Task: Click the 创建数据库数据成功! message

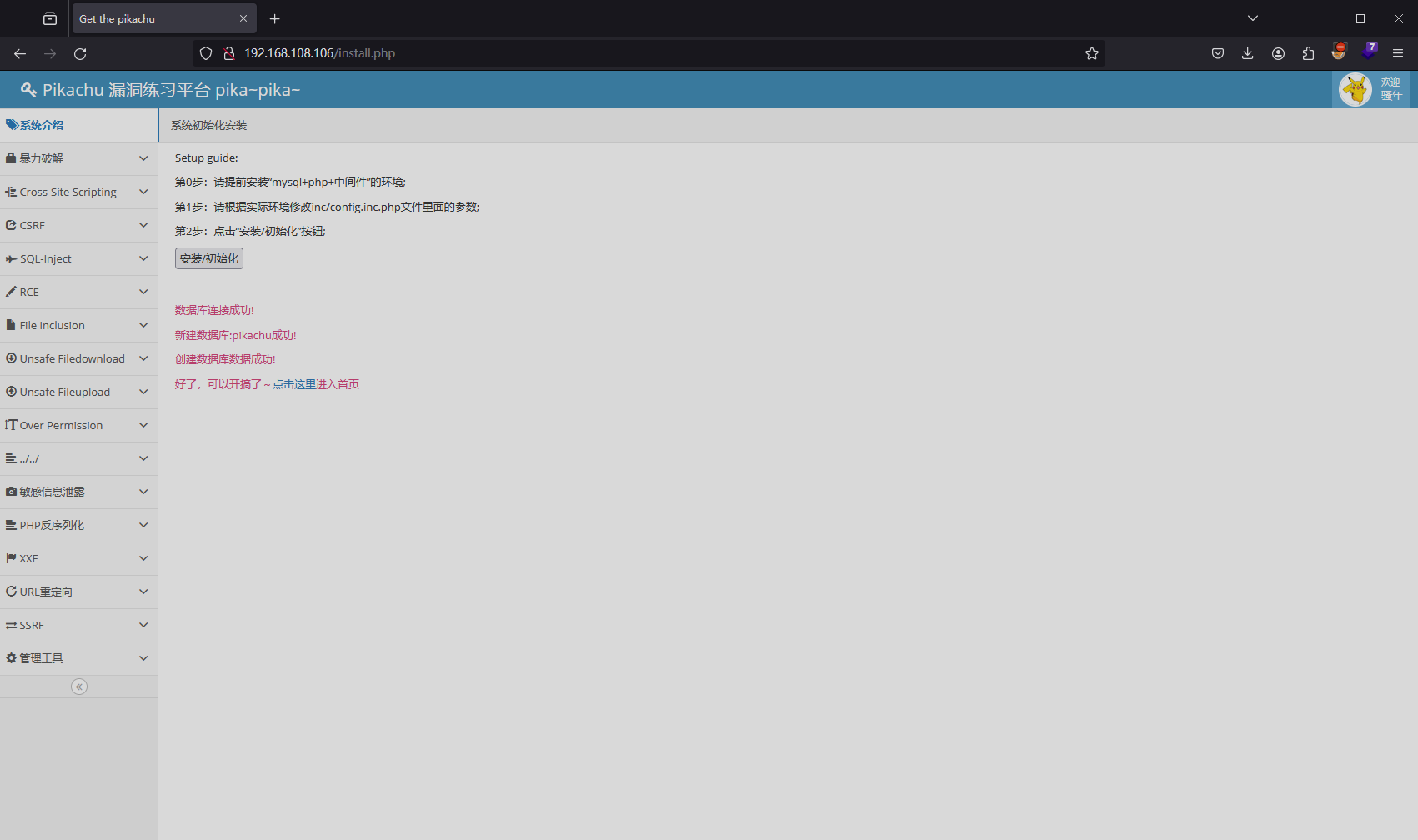Action: 225,359
